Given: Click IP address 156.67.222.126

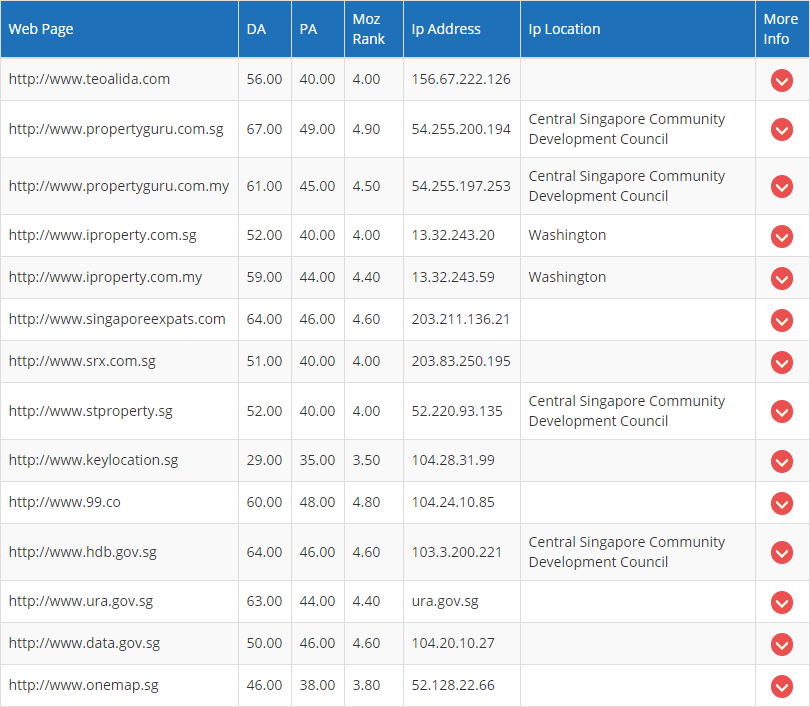Looking at the screenshot, I should click(x=461, y=79).
